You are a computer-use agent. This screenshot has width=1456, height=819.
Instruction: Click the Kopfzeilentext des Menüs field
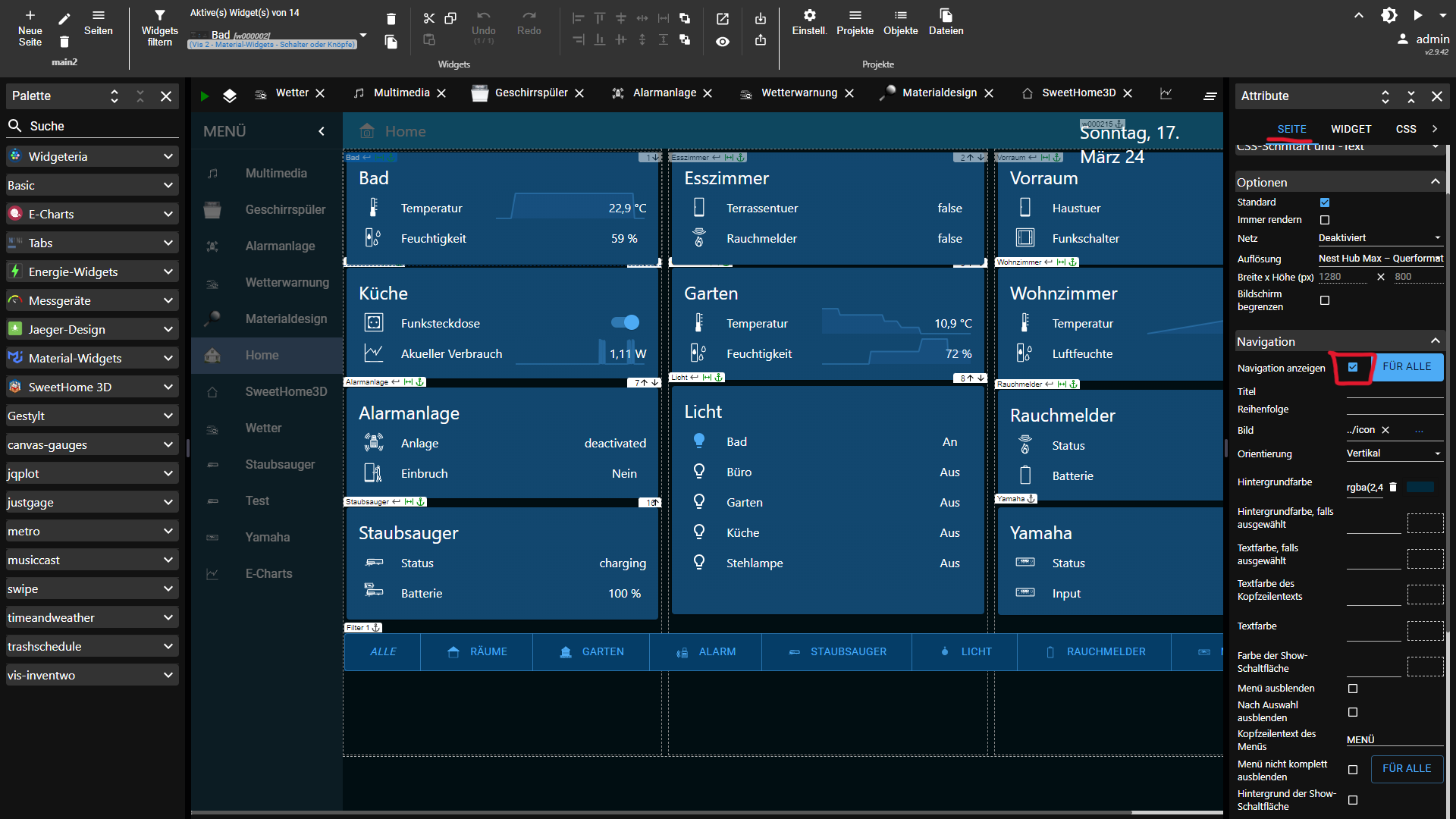tap(1395, 739)
